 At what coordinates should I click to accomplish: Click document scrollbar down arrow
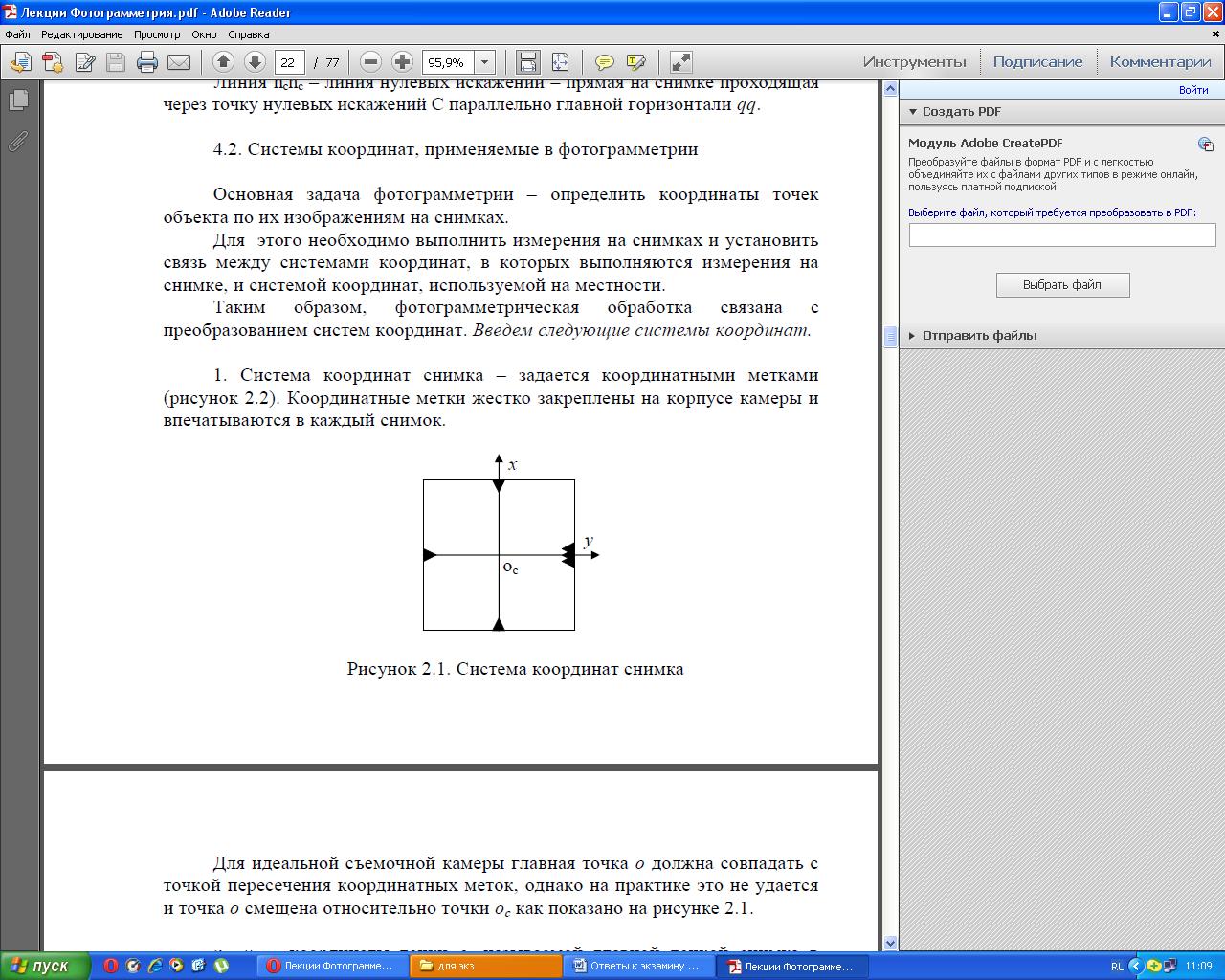tap(890, 943)
